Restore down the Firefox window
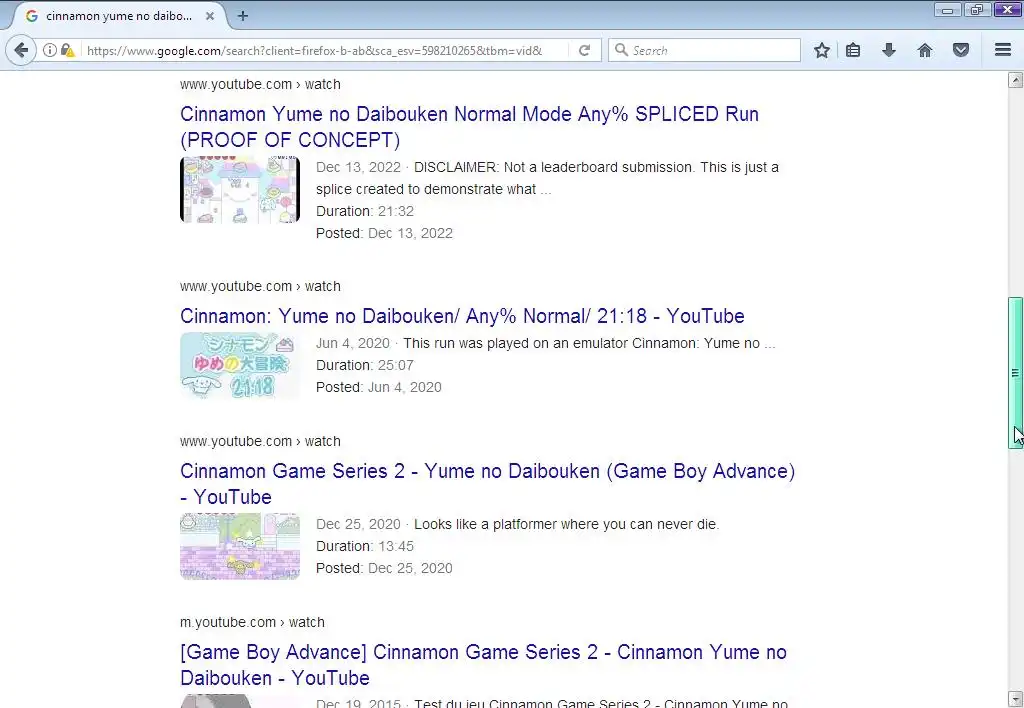1024x708 pixels. point(976,10)
